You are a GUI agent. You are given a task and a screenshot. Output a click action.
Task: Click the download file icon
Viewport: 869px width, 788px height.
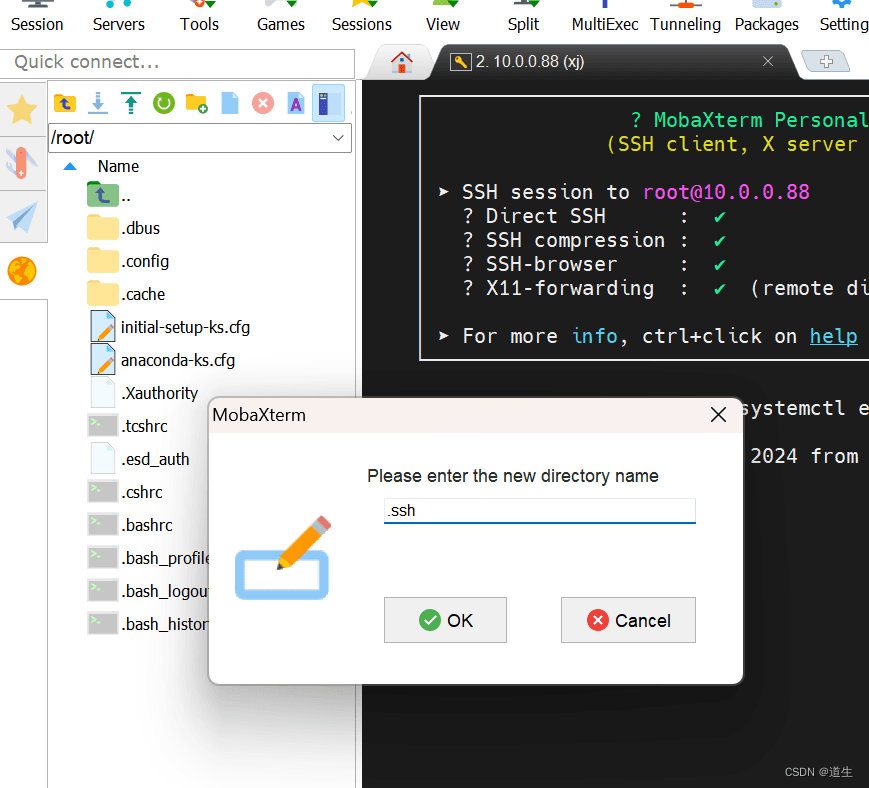[x=98, y=104]
